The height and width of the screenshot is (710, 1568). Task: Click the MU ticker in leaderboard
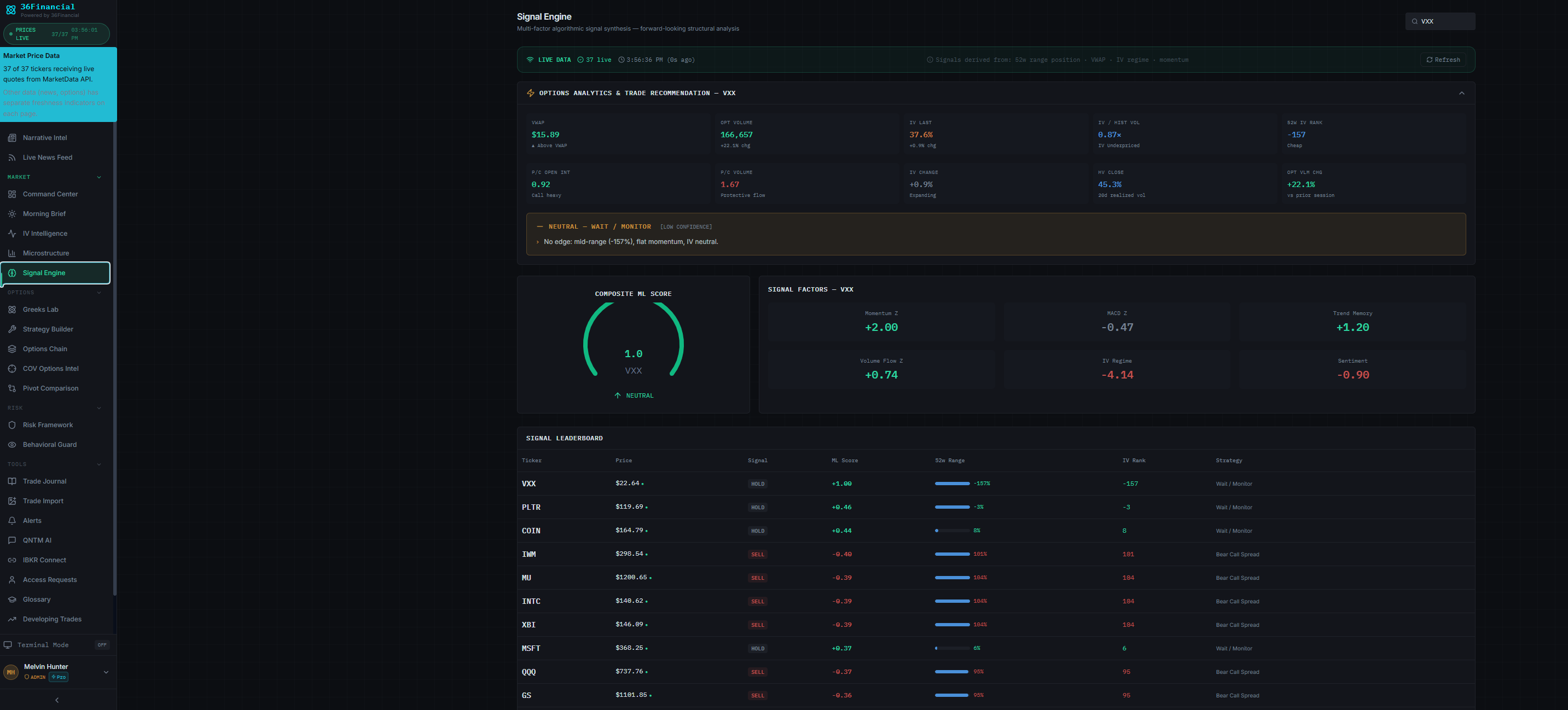[x=526, y=578]
